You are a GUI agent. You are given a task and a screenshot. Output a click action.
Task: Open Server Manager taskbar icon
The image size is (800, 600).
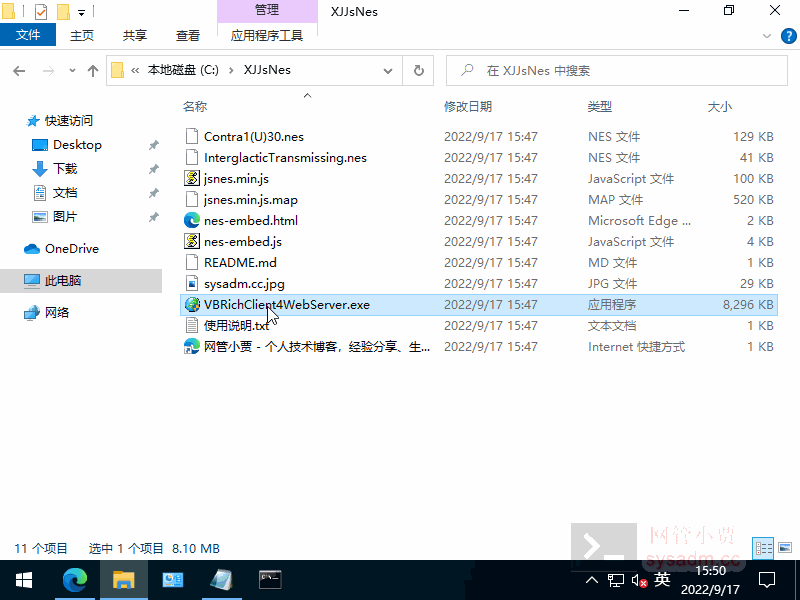(x=172, y=580)
